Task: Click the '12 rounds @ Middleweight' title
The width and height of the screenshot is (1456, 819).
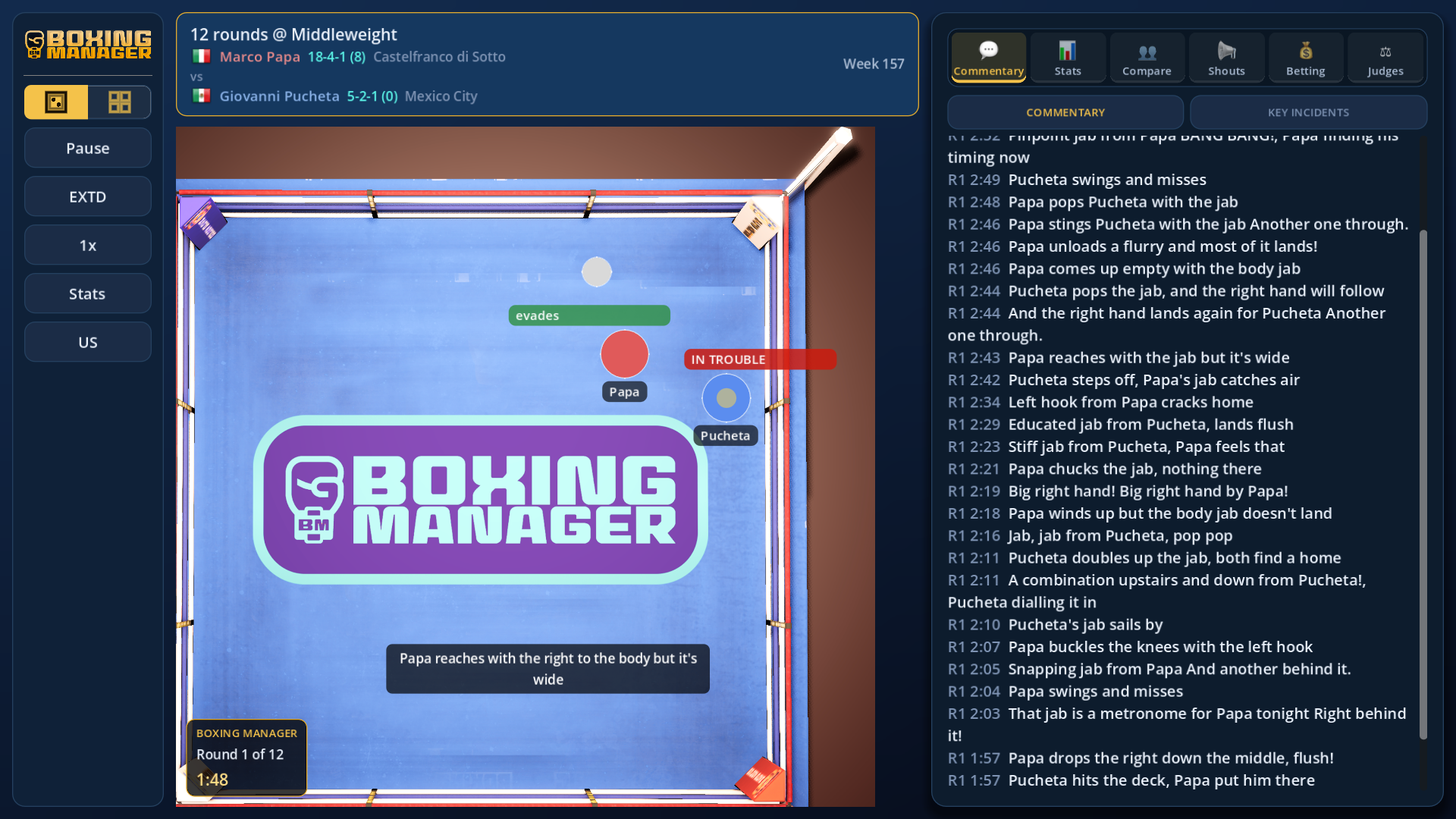Action: tap(293, 34)
